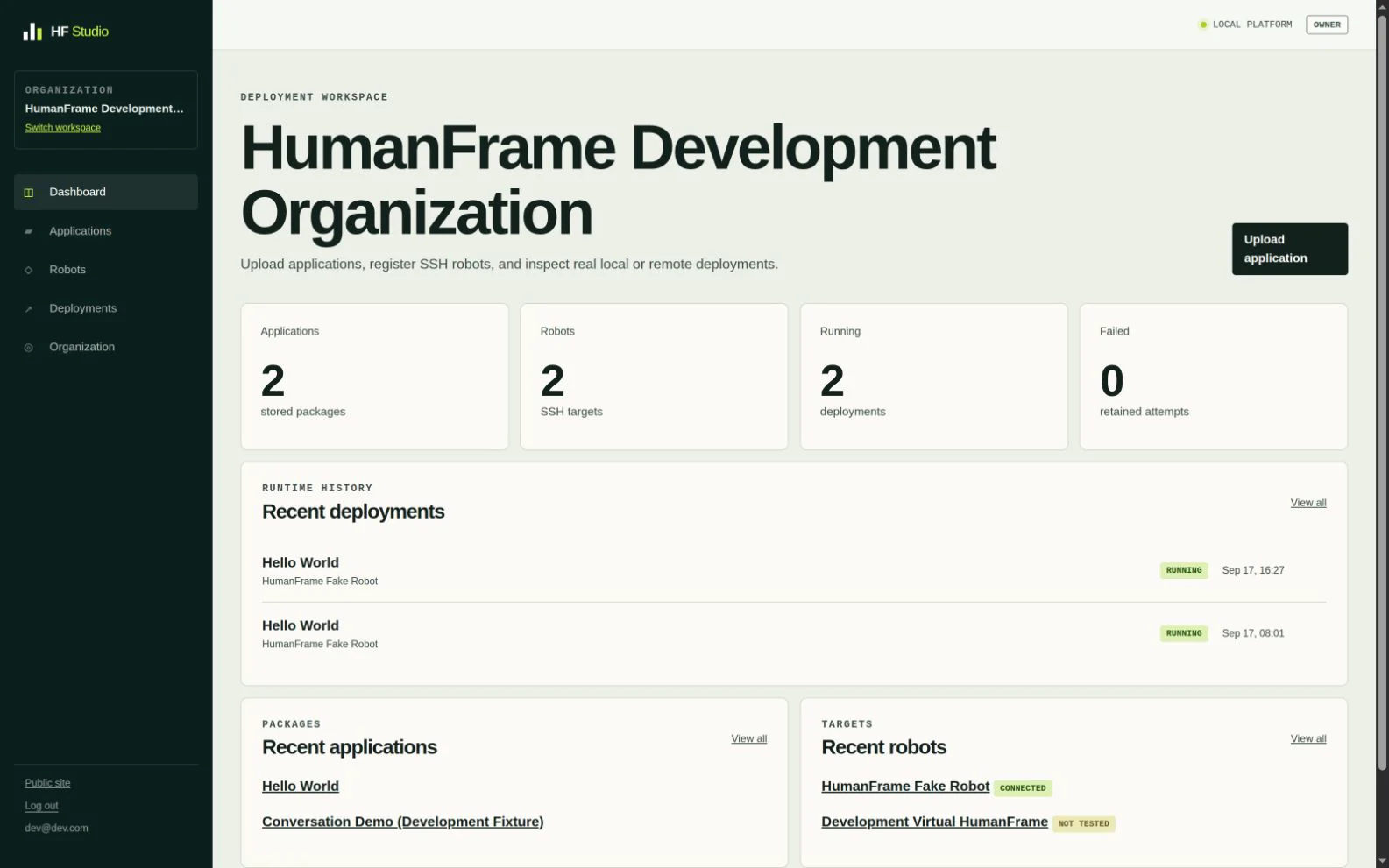
Task: Click the Organization circle icon
Action: point(29,348)
